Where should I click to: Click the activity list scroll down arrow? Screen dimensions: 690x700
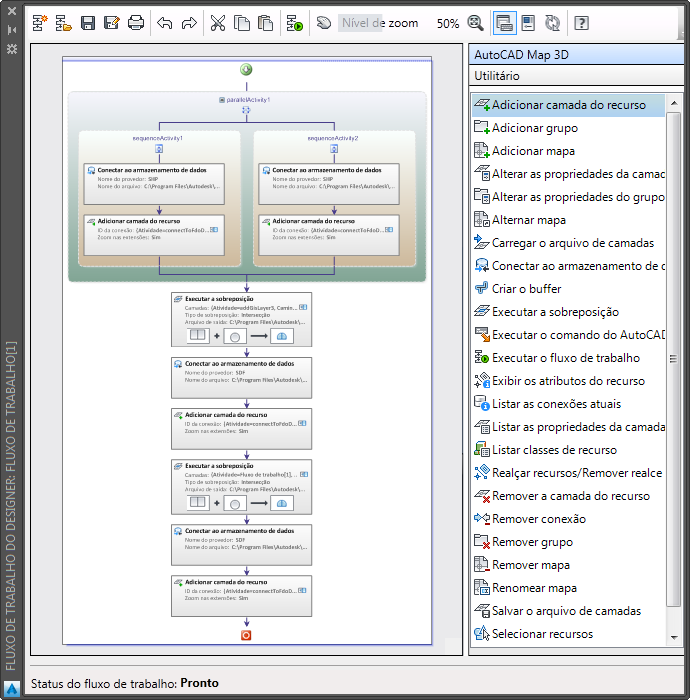[674, 638]
